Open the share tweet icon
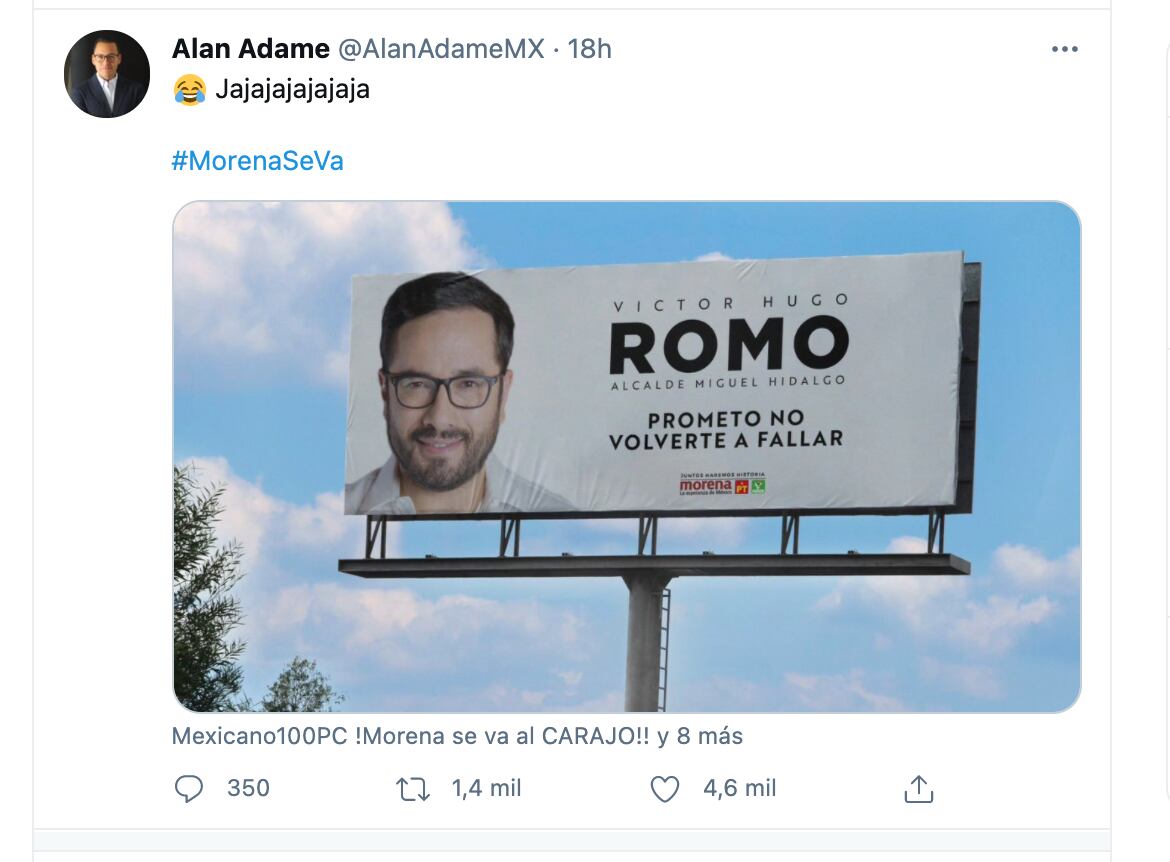 click(918, 789)
